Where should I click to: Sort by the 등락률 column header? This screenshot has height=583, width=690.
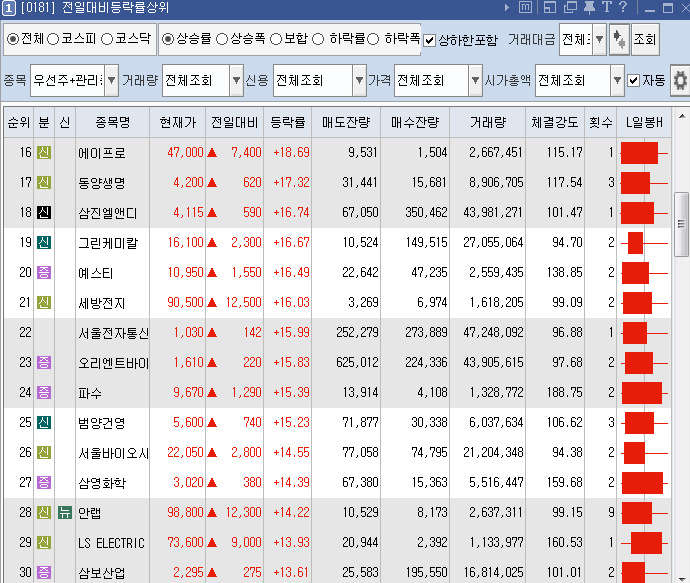287,122
